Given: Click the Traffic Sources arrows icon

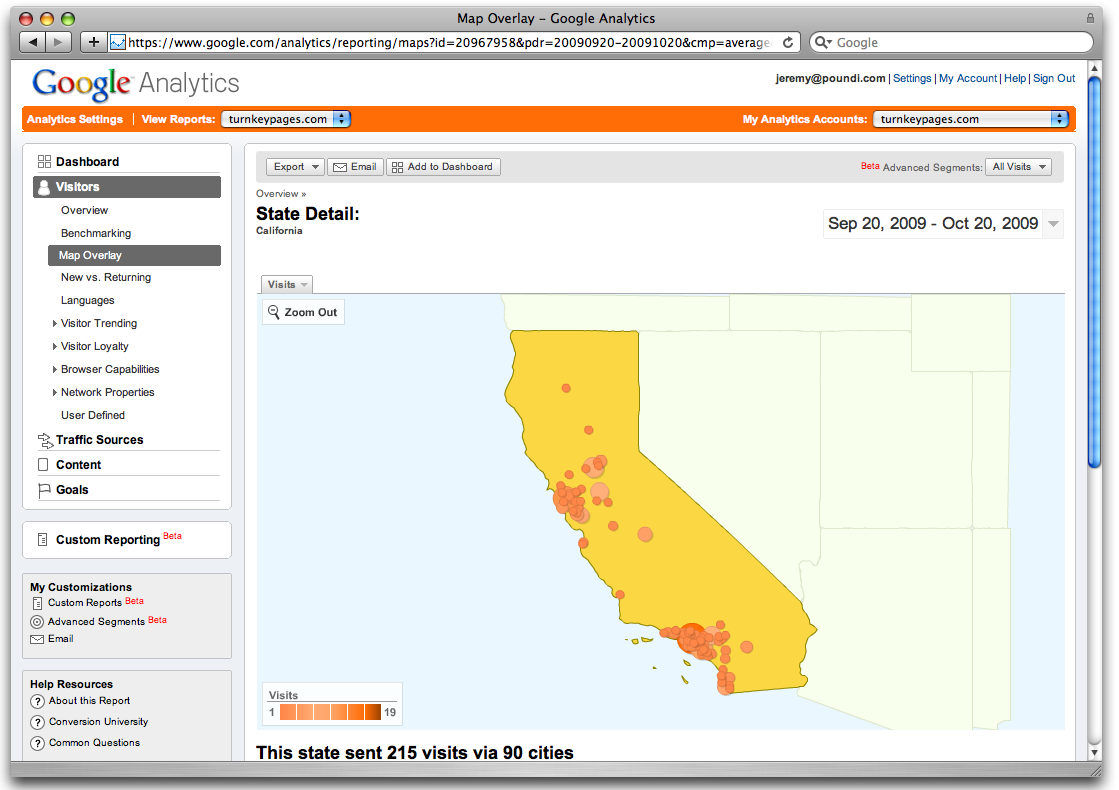Looking at the screenshot, I should click(45, 440).
